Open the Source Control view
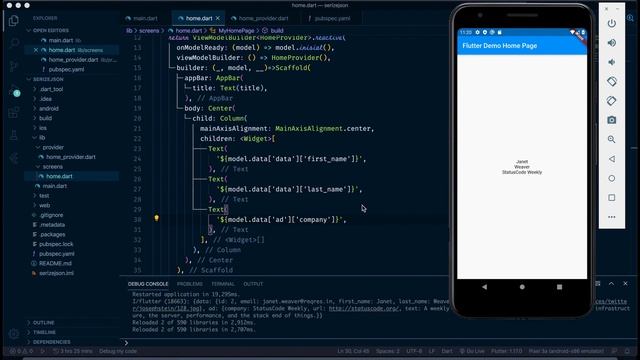Viewport: 640px width, 360px height. 13,66
